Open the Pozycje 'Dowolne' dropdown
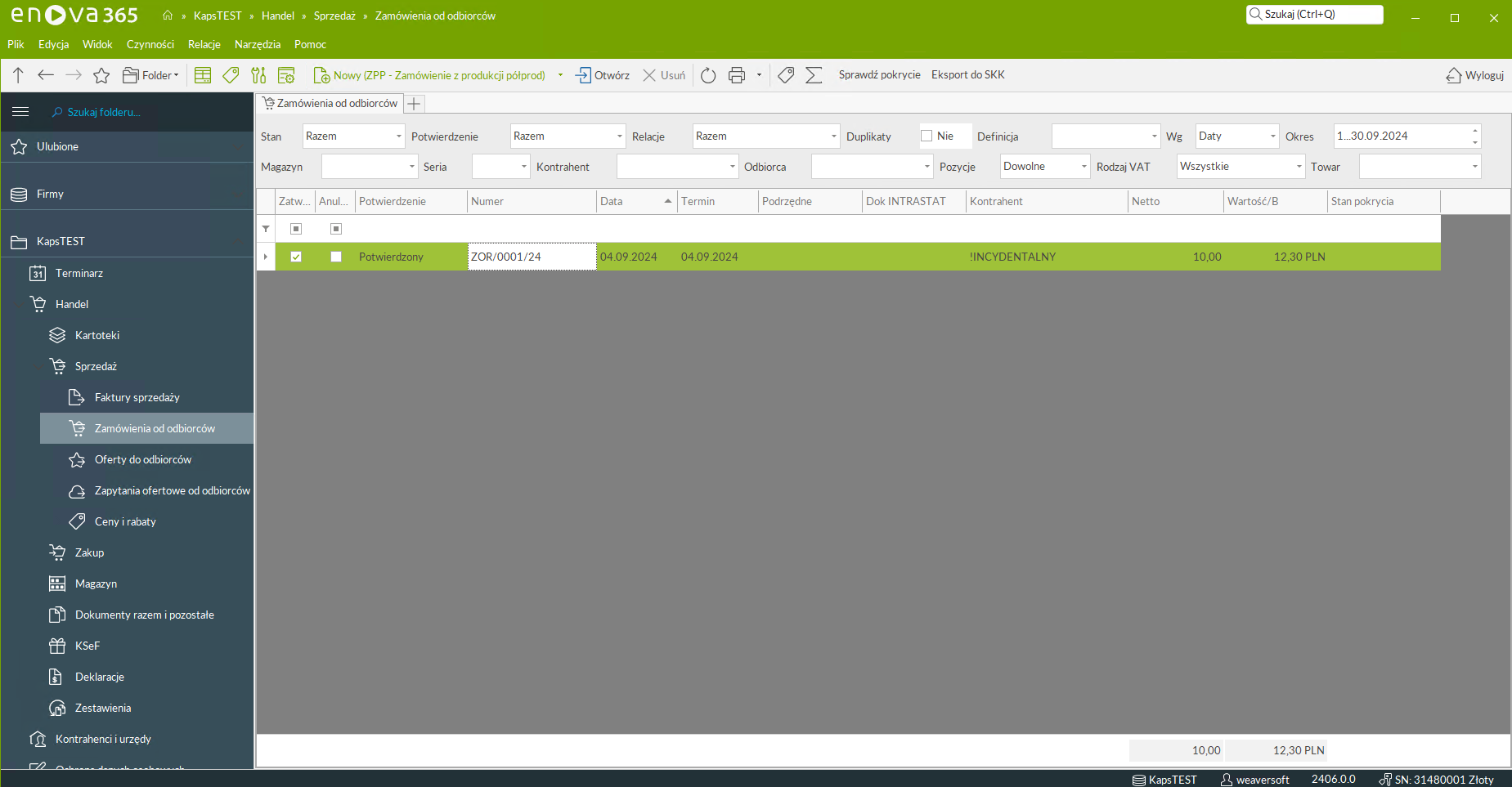Image resolution: width=1512 pixels, height=787 pixels. coord(1045,167)
